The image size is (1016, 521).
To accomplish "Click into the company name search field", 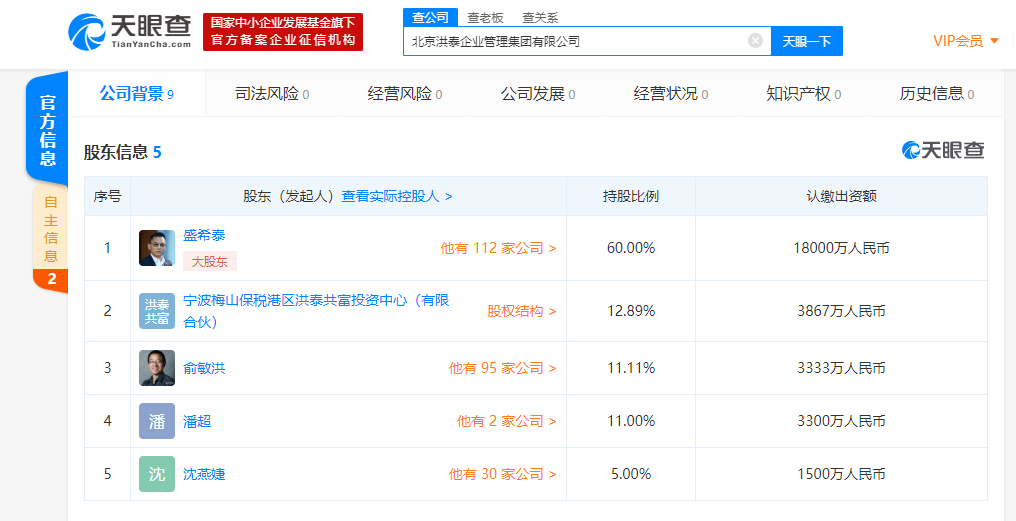I will point(575,41).
